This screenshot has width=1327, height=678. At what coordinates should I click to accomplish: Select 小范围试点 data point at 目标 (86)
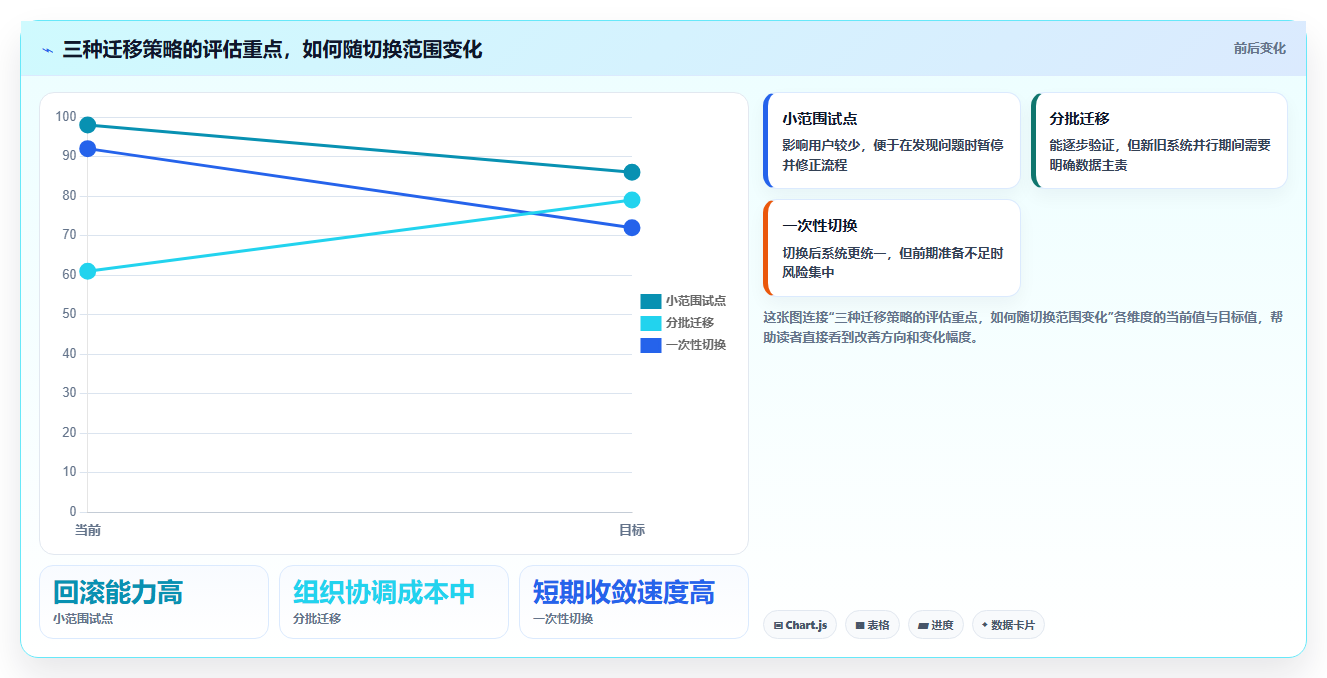632,172
